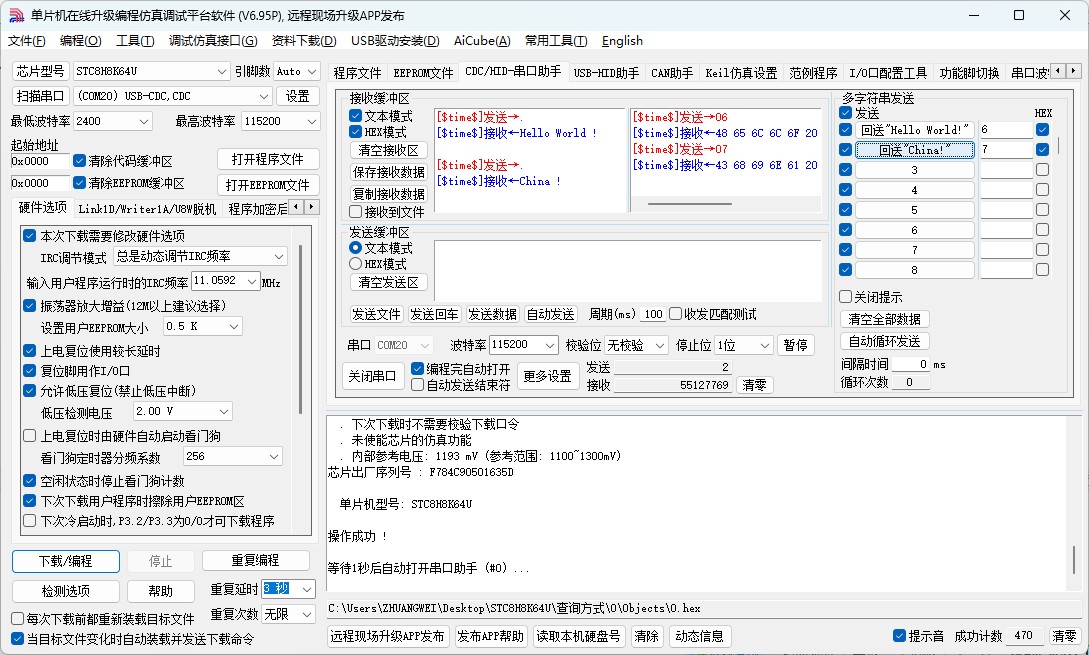
Task: Open the Keil仿真设置 tab
Action: [741, 73]
